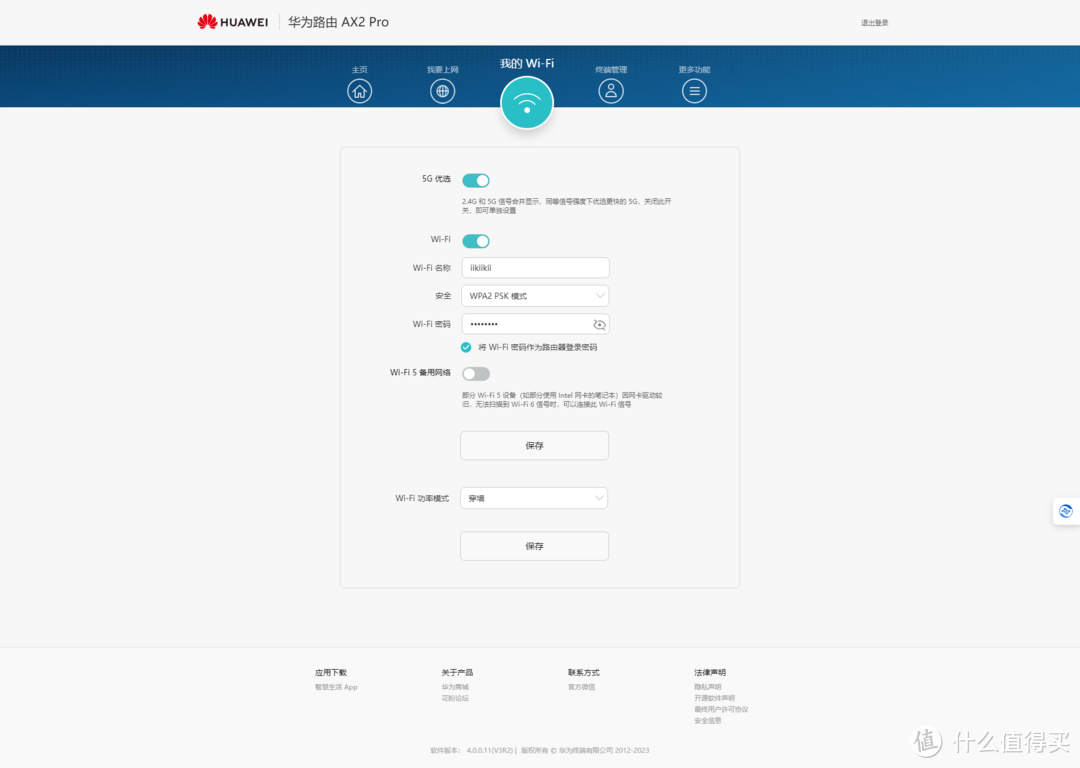Open the 华为商城 link
The image size is (1080, 768).
[455, 687]
